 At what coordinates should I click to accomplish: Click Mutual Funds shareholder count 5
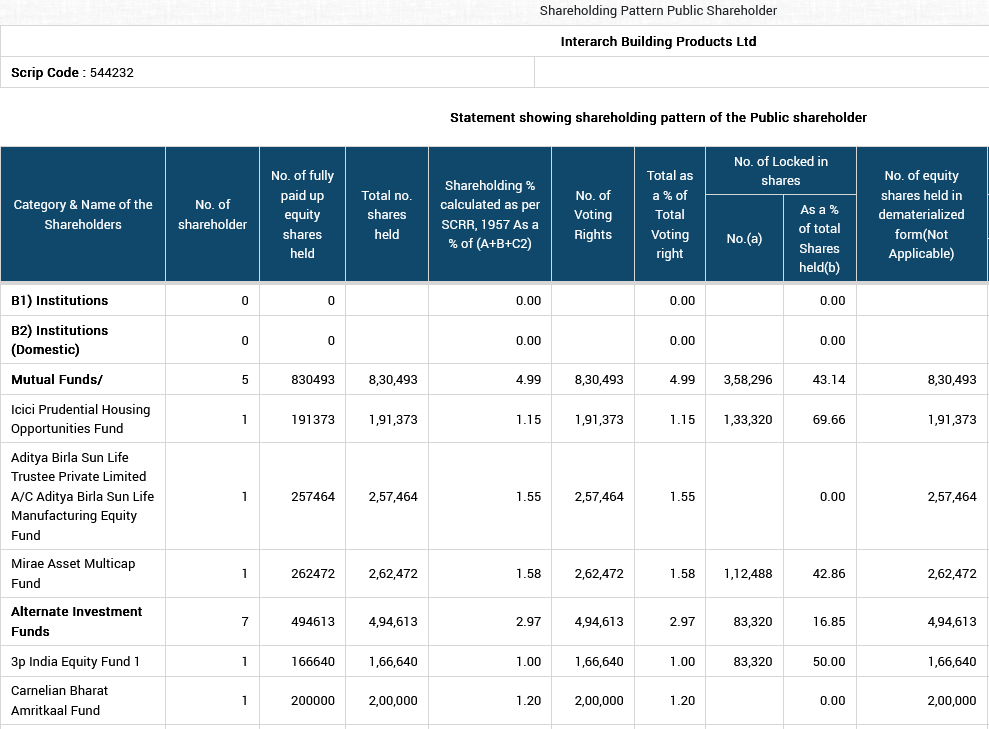pyautogui.click(x=245, y=380)
